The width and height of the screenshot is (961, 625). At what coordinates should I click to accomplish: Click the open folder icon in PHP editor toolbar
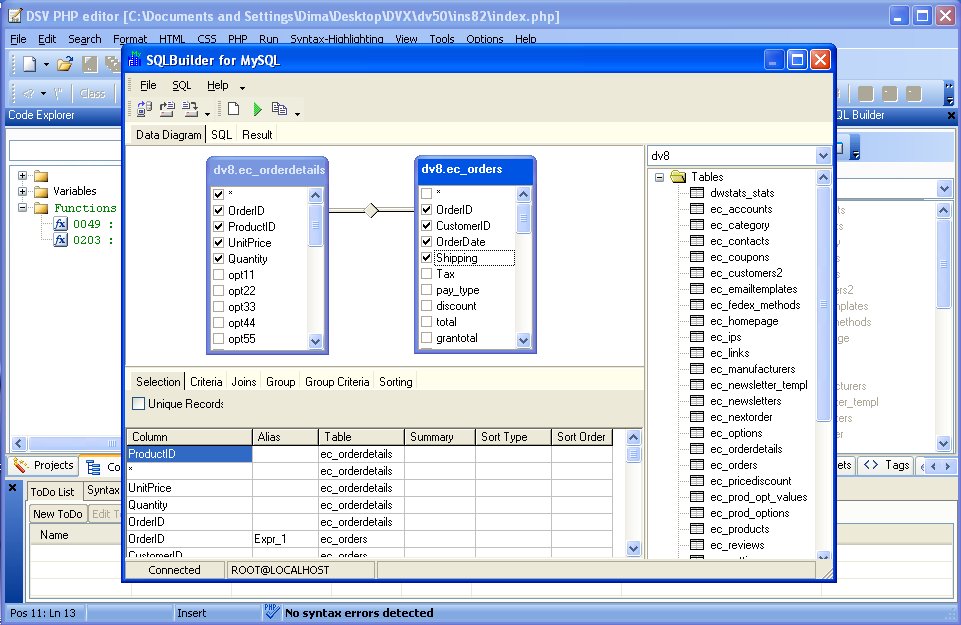click(x=65, y=64)
